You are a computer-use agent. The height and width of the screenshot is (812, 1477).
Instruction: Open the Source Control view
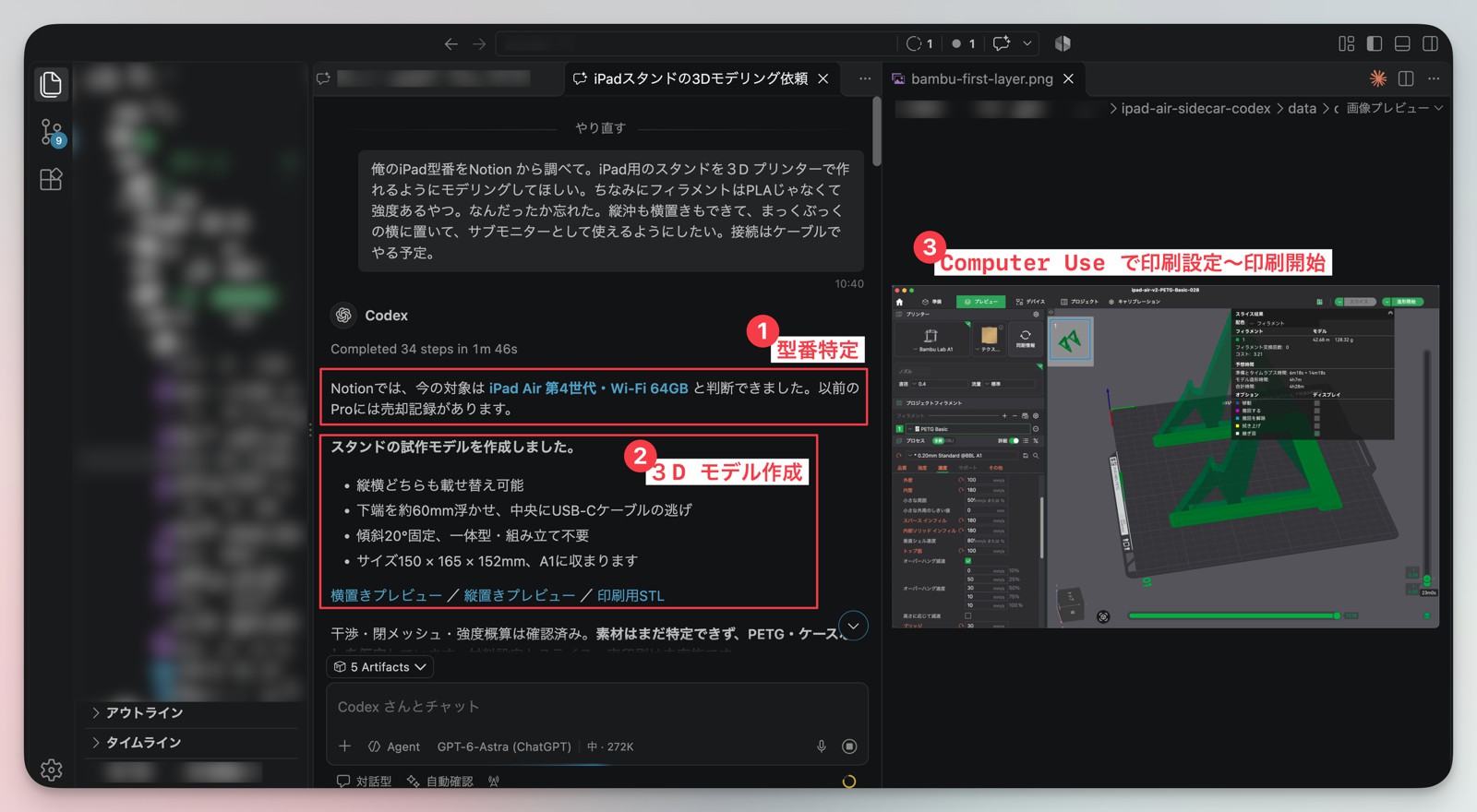tap(52, 132)
